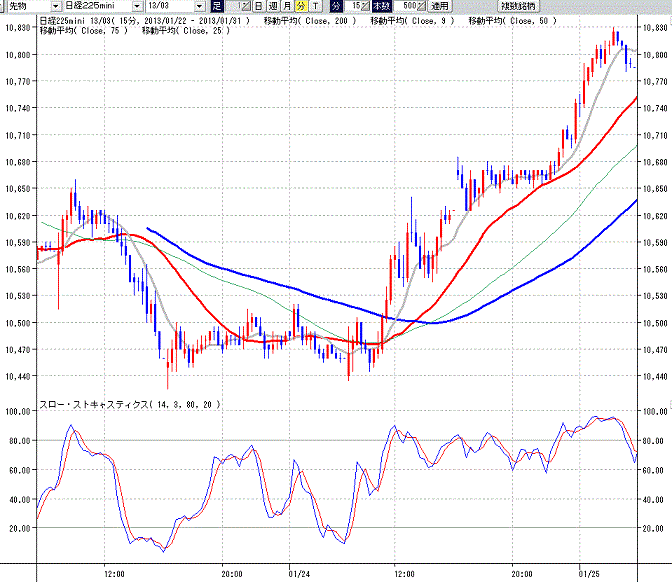Click the stepper beside the minute value 15

click(x=365, y=6)
